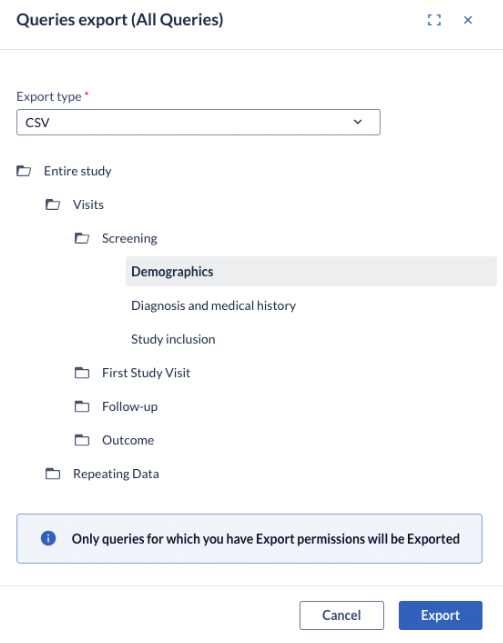The width and height of the screenshot is (503, 643).
Task: Click the Entire study folder icon
Action: (24, 171)
